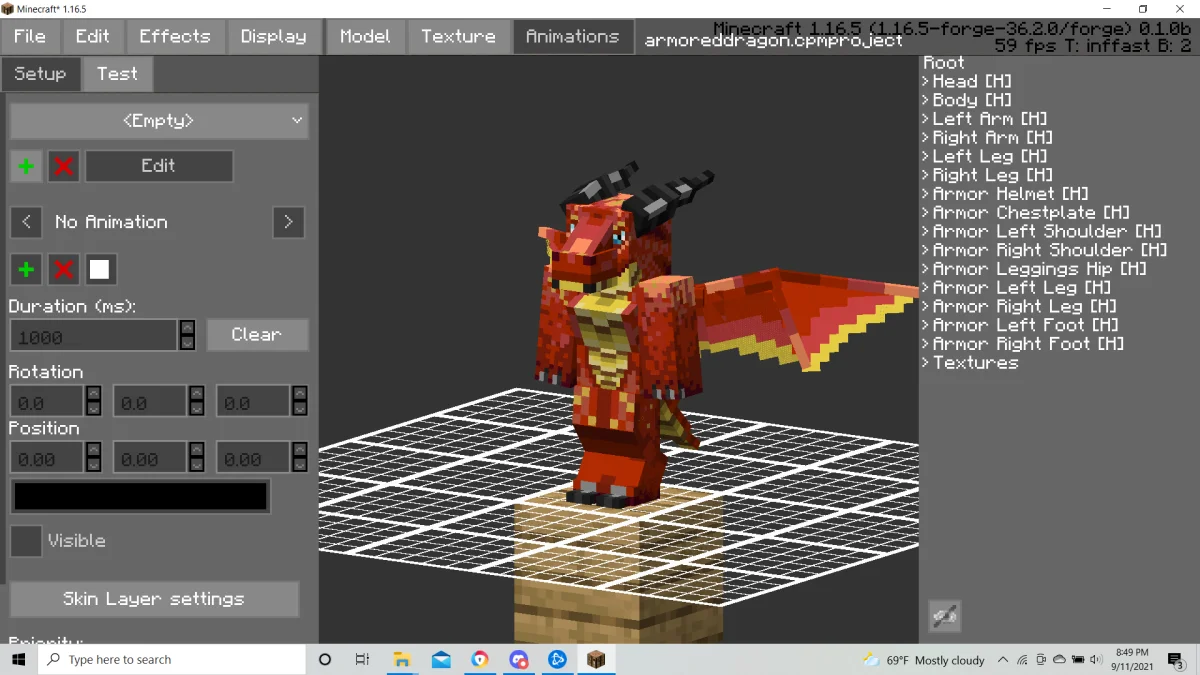Open the Mail app on the taskbar
1200x675 pixels.
pos(441,660)
